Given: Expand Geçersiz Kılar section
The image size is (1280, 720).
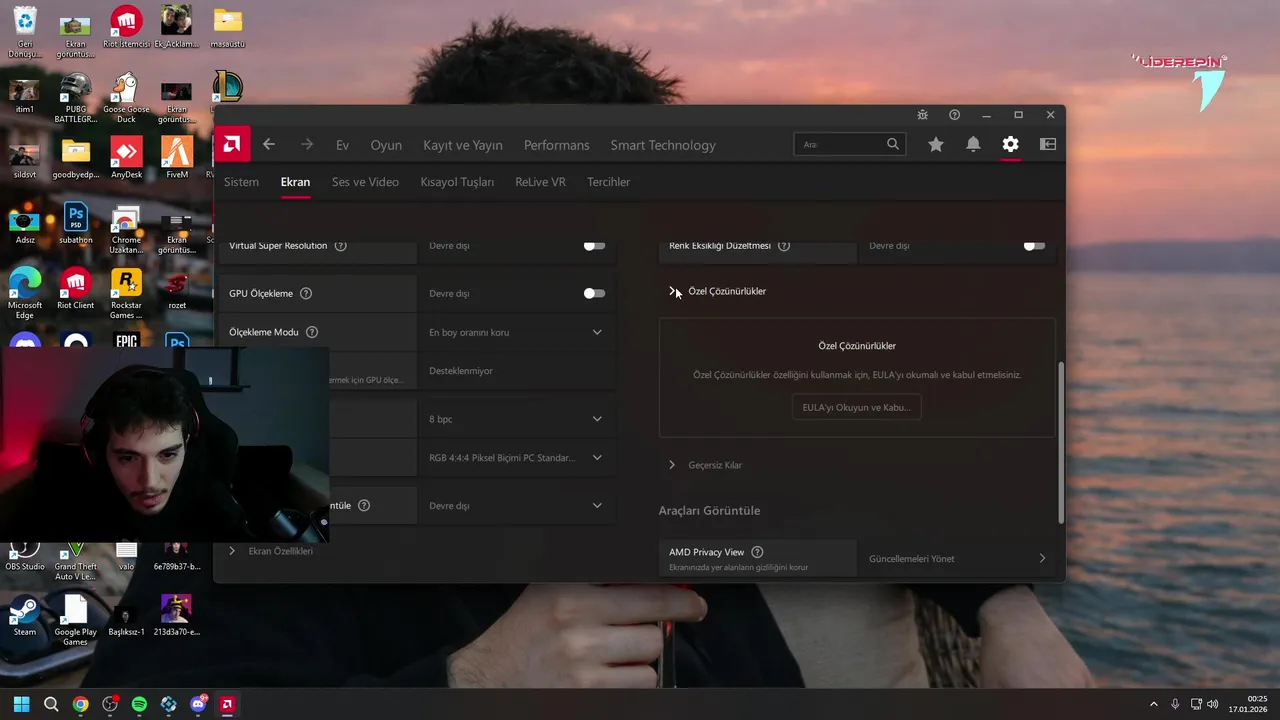Looking at the screenshot, I should pos(672,465).
